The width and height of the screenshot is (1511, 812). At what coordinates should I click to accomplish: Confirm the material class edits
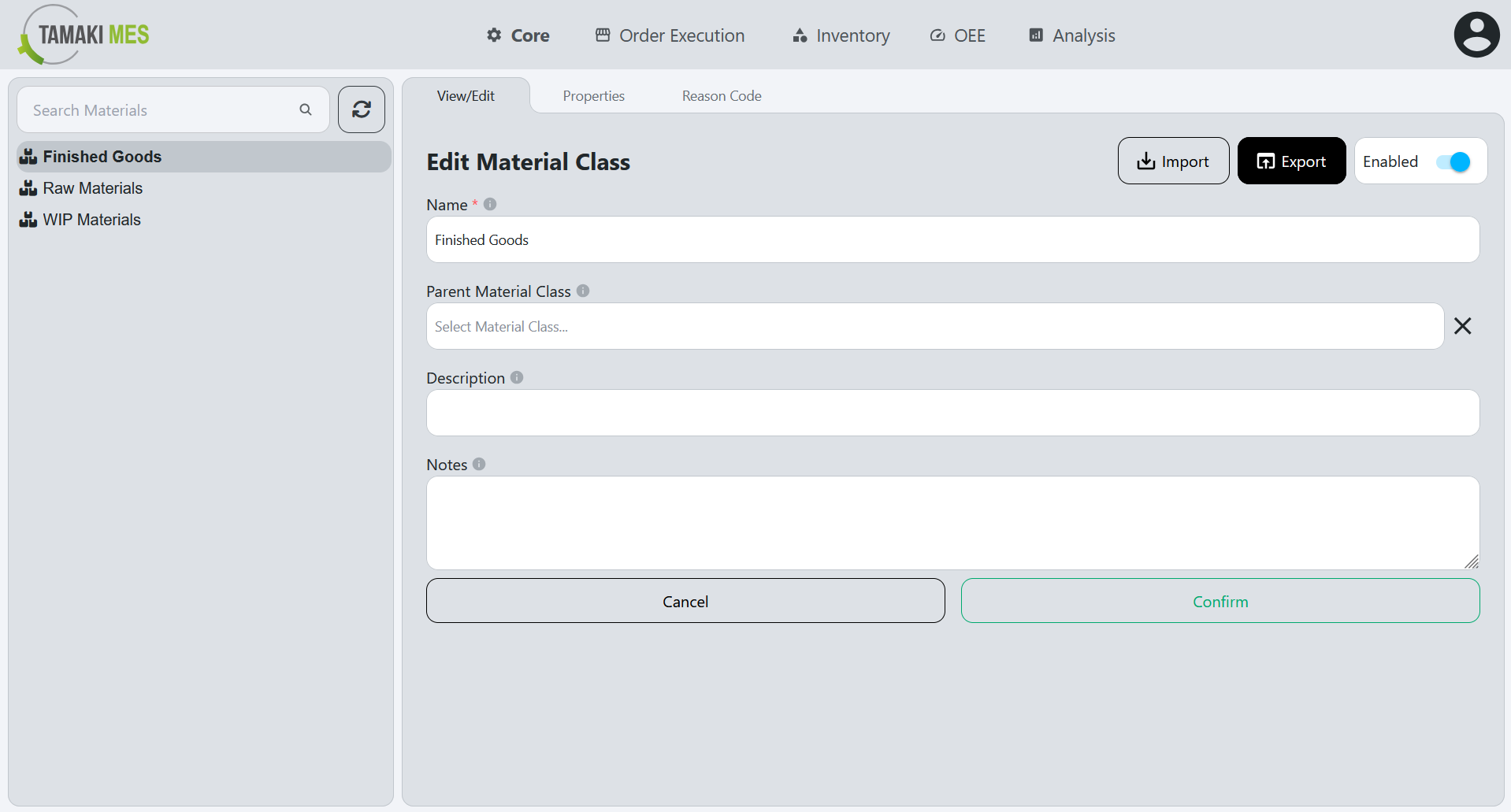click(x=1220, y=601)
